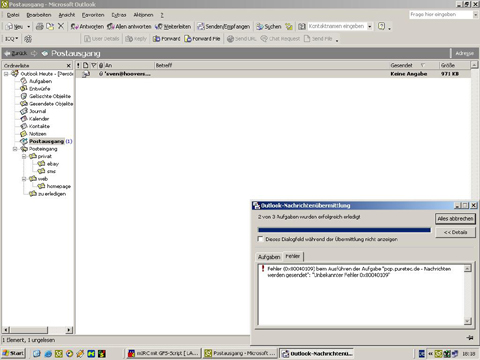
Task: Open the Notizen folder
Action: coord(37,134)
